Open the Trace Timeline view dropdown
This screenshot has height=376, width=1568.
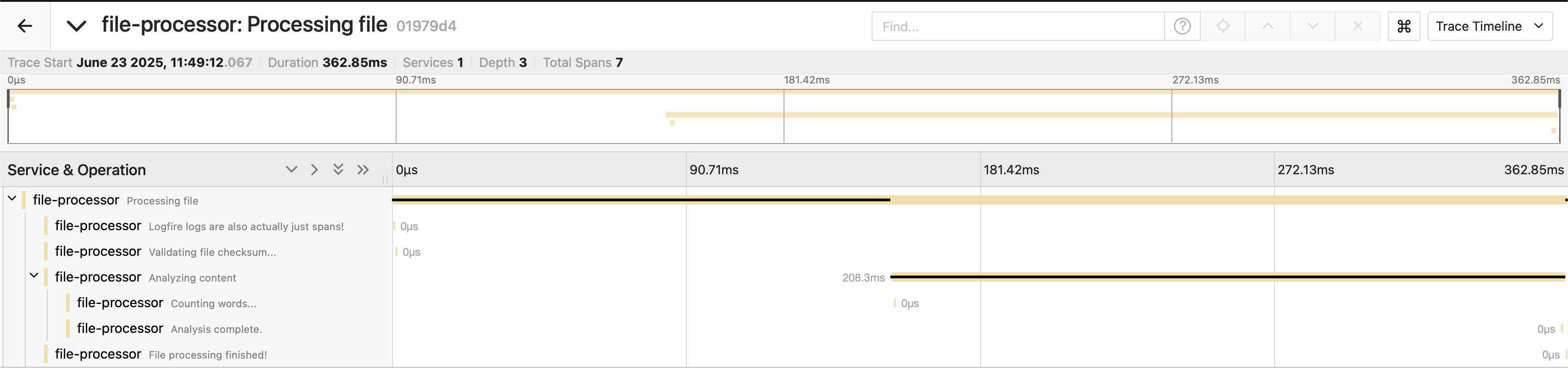click(1490, 26)
